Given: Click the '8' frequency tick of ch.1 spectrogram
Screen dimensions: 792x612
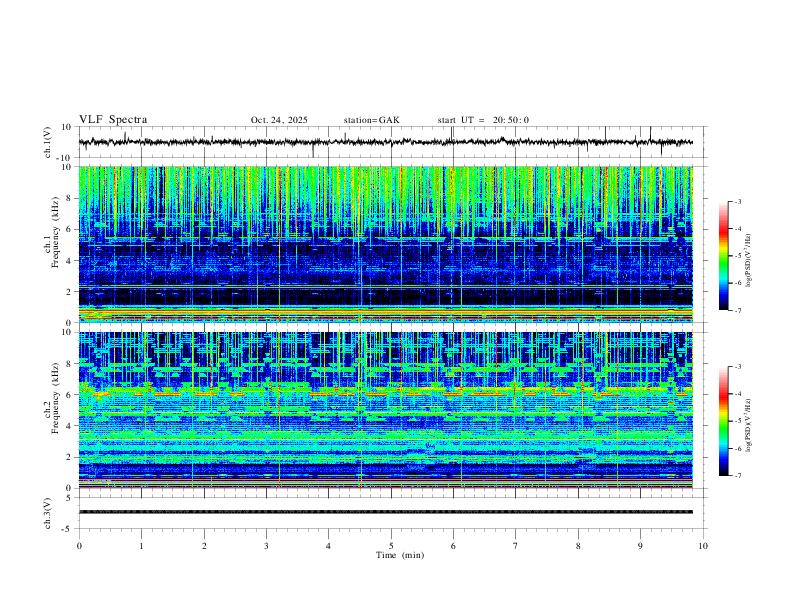Looking at the screenshot, I should 70,198.
